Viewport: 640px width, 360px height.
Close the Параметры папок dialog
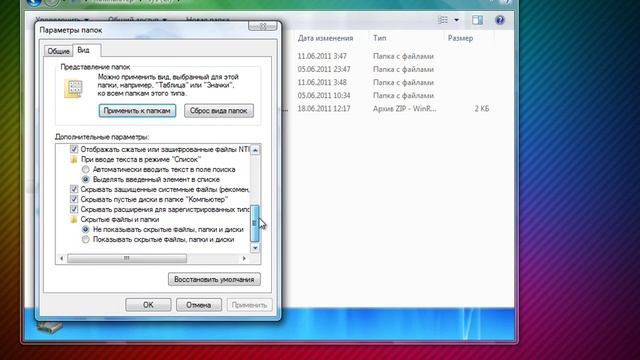coord(262,26)
